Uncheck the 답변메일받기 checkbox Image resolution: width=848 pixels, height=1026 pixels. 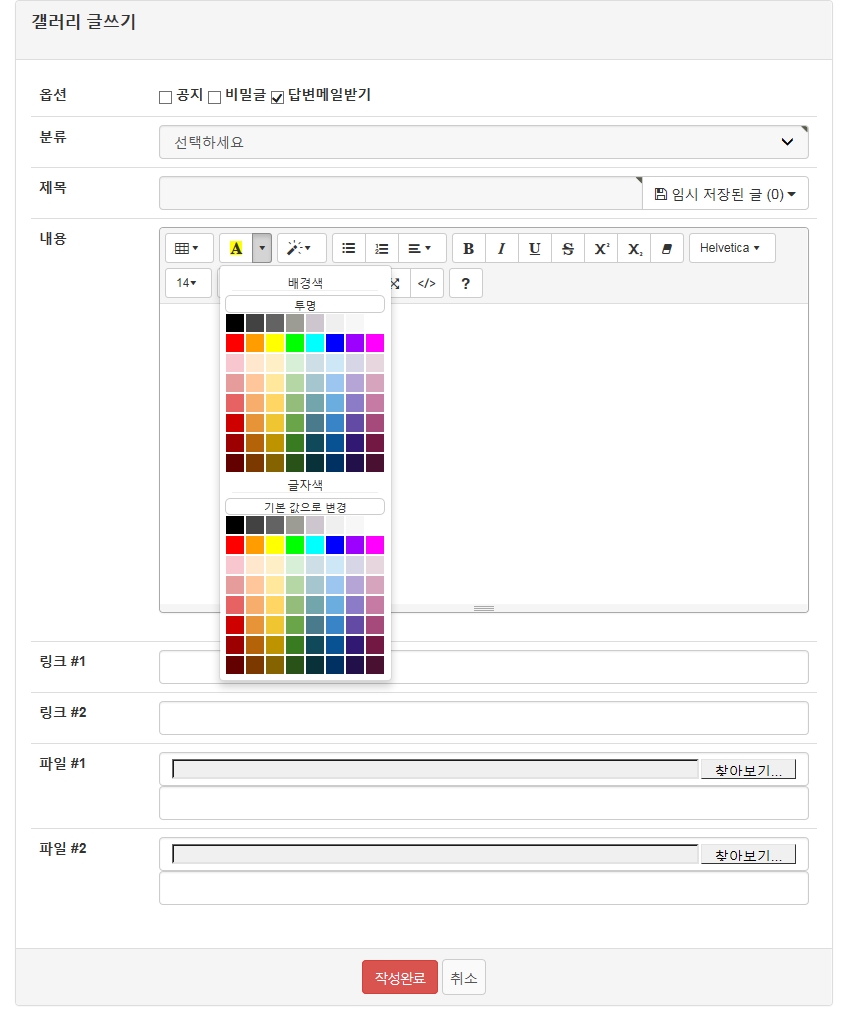(x=278, y=97)
